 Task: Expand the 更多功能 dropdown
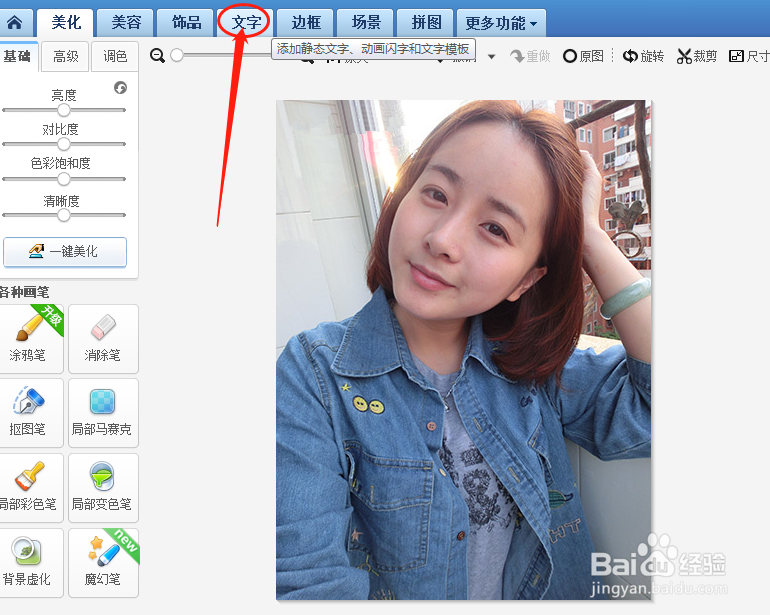(x=501, y=23)
